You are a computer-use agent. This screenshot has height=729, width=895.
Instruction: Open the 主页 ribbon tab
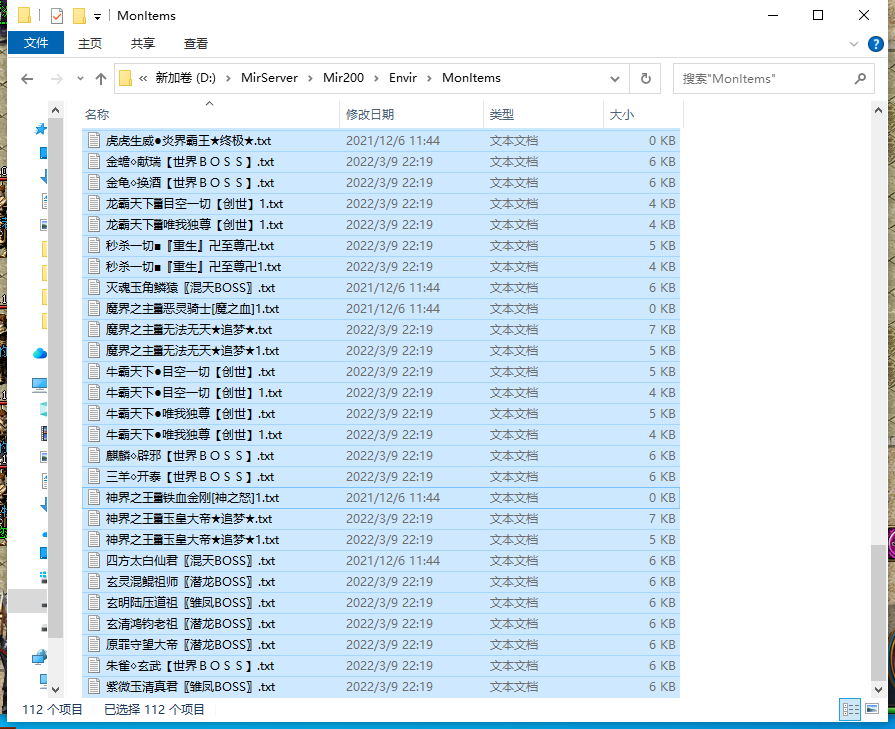pyautogui.click(x=90, y=43)
